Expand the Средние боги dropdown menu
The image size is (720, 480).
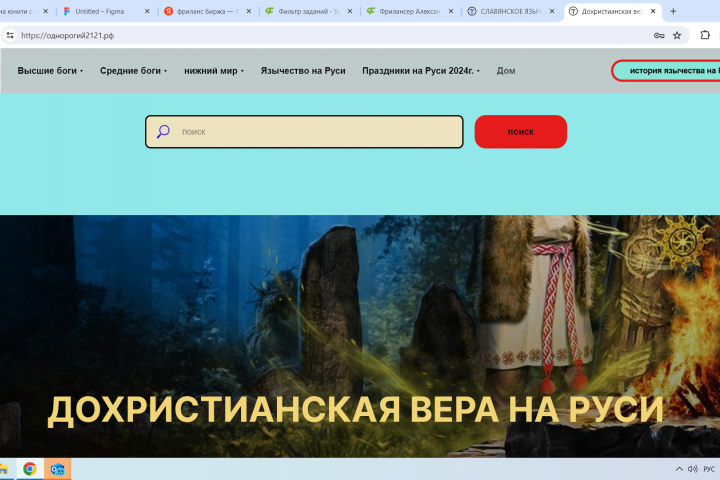[133, 71]
